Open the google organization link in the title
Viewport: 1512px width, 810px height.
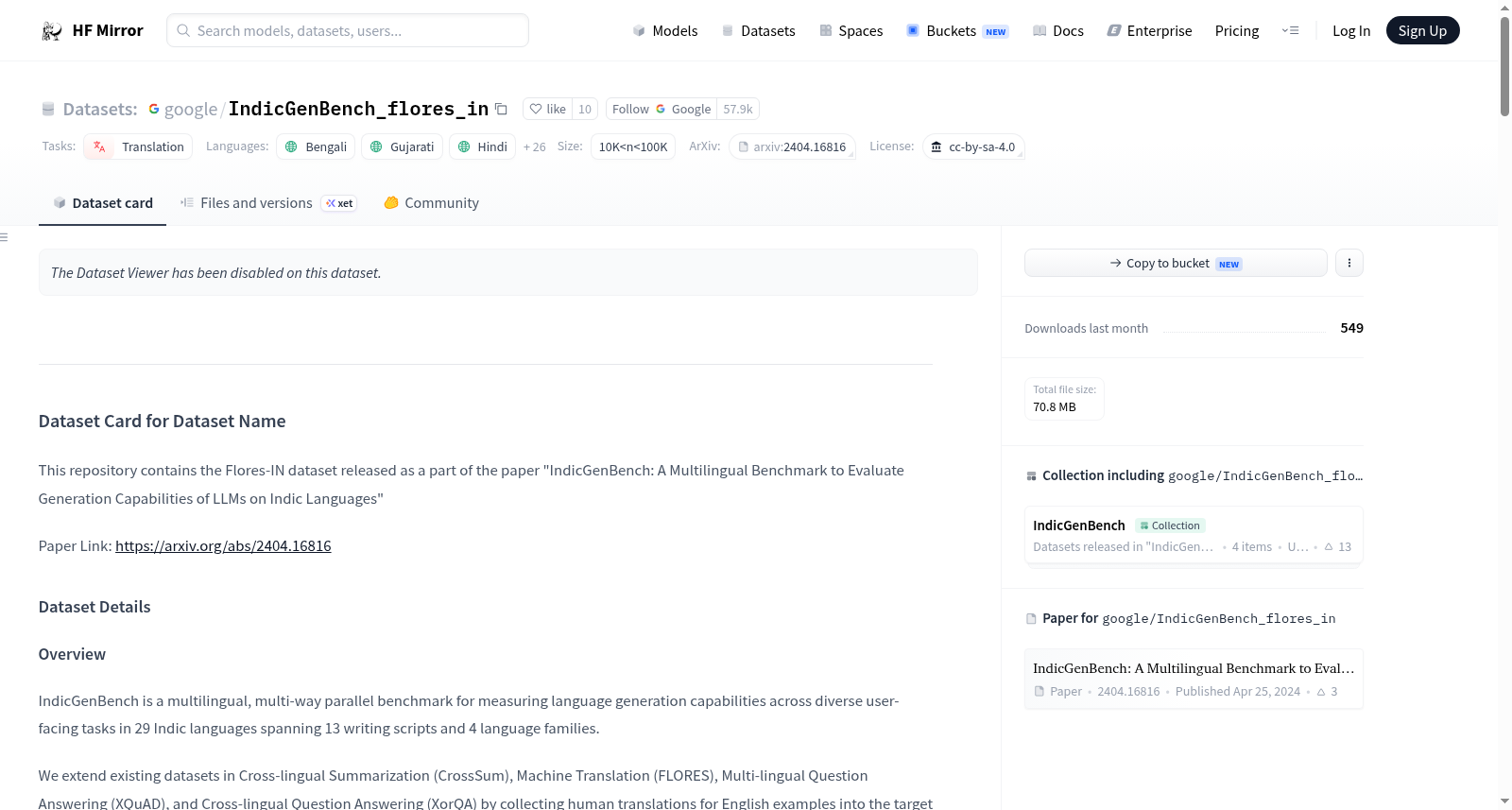[x=190, y=109]
